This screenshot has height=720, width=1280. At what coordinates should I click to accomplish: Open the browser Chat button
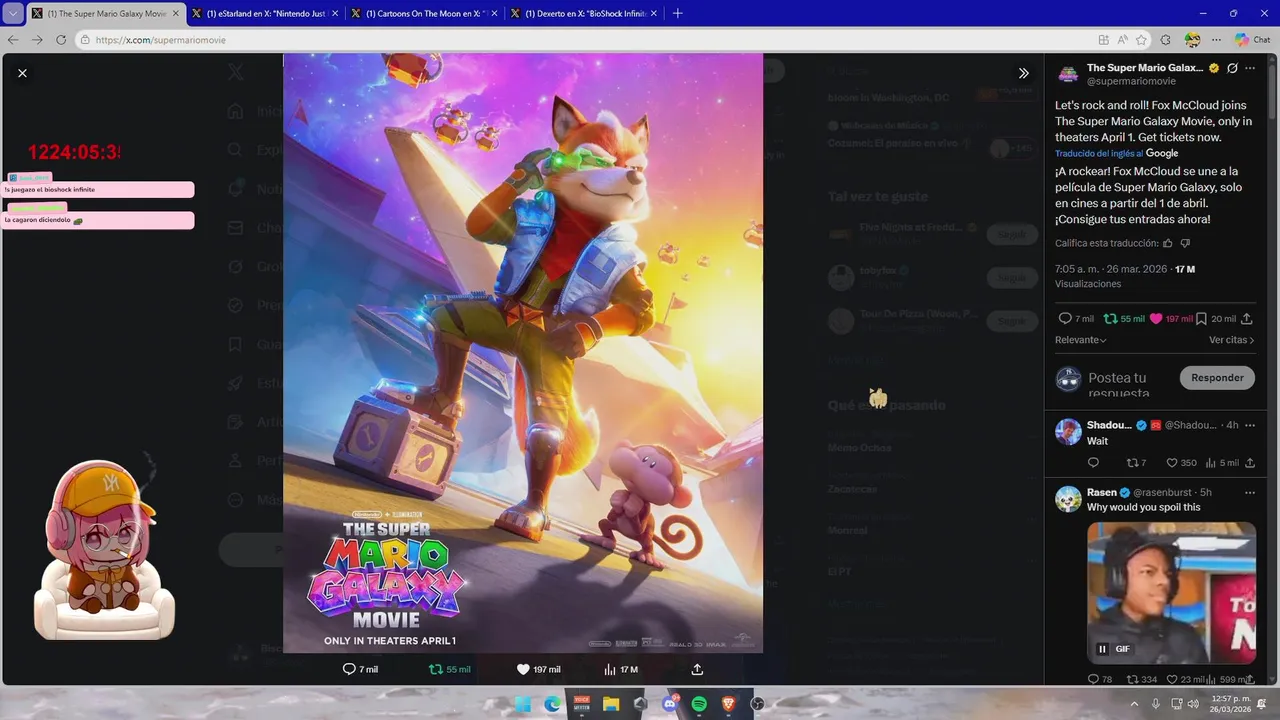pos(1252,40)
